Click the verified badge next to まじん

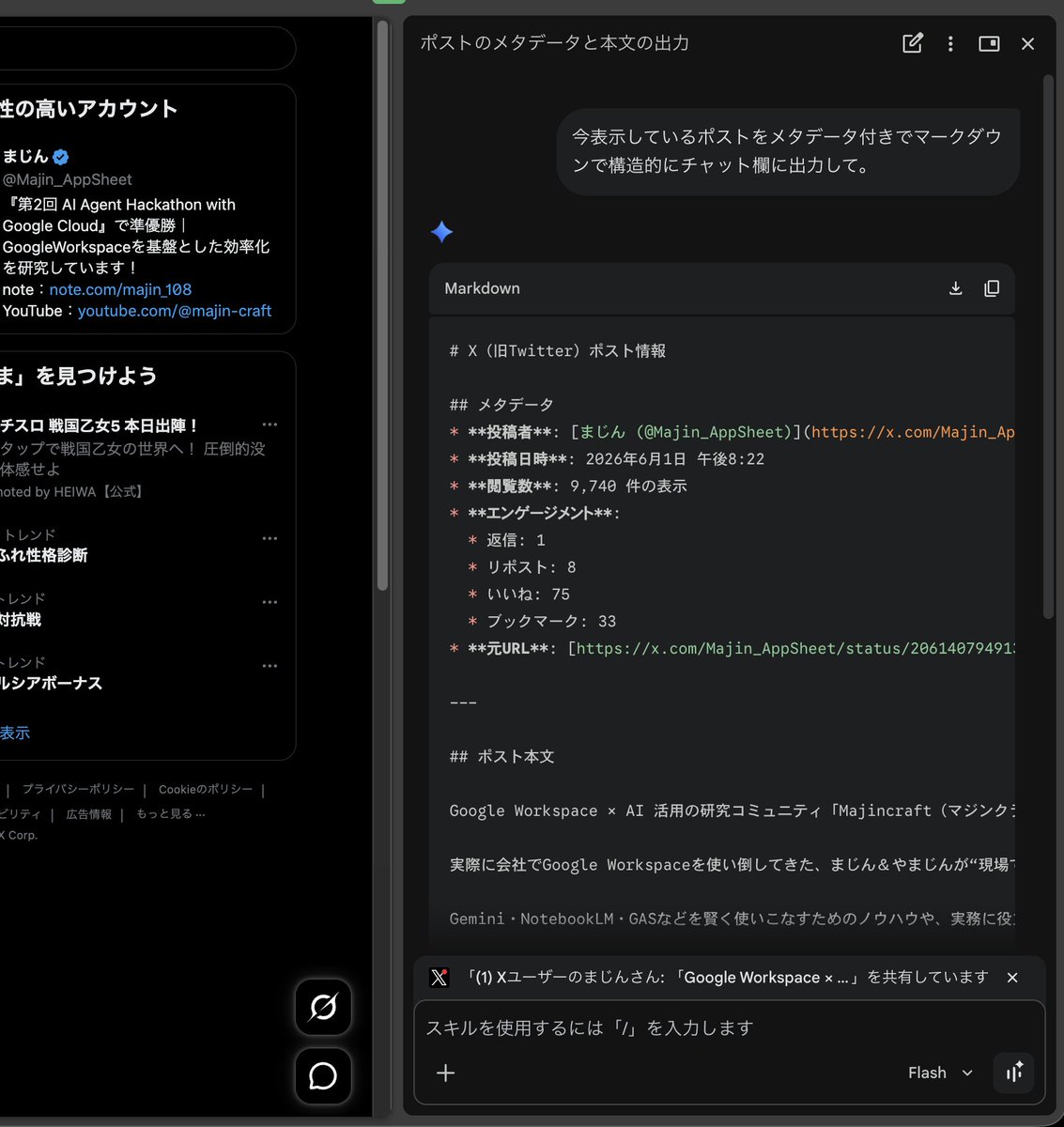coord(61,157)
